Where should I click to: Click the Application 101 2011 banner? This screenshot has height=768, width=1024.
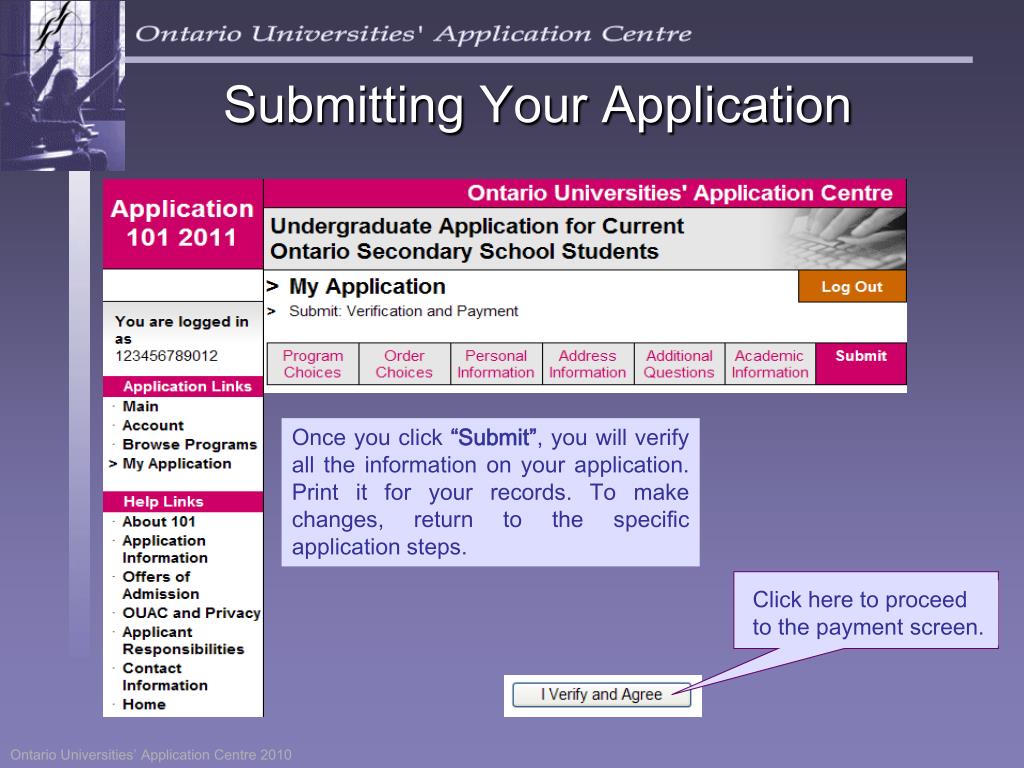182,223
